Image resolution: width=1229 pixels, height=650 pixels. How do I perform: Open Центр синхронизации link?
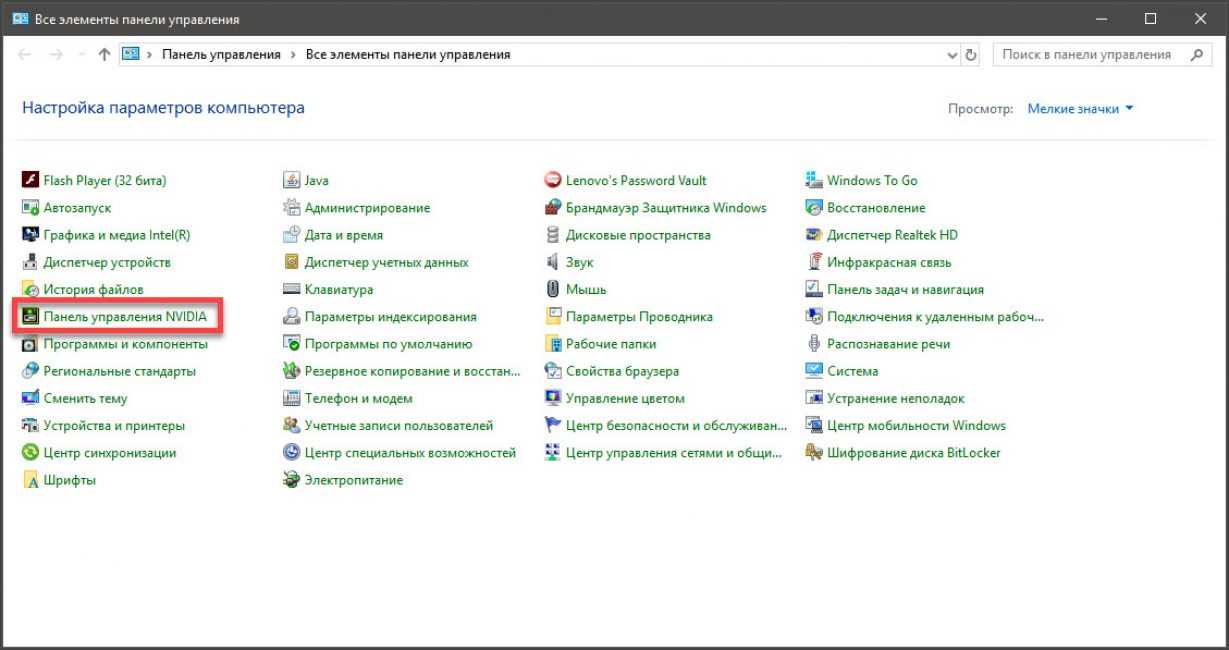coord(110,453)
